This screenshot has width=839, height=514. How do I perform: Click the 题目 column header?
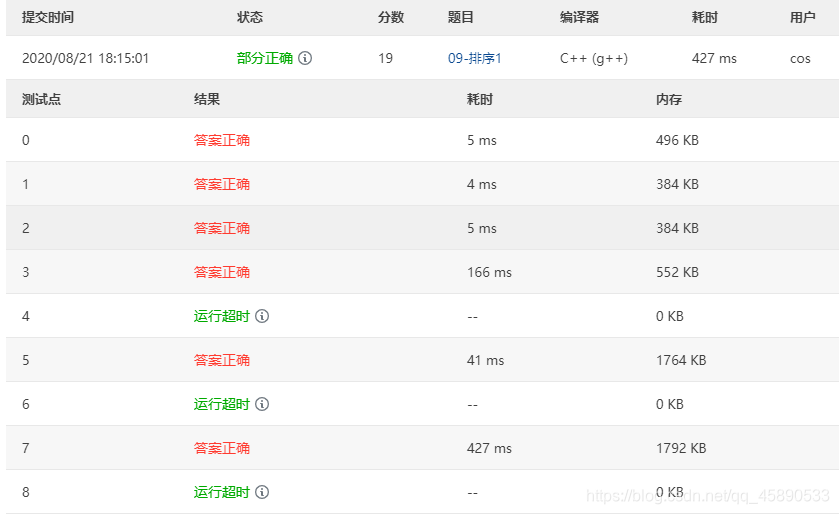[x=461, y=17]
